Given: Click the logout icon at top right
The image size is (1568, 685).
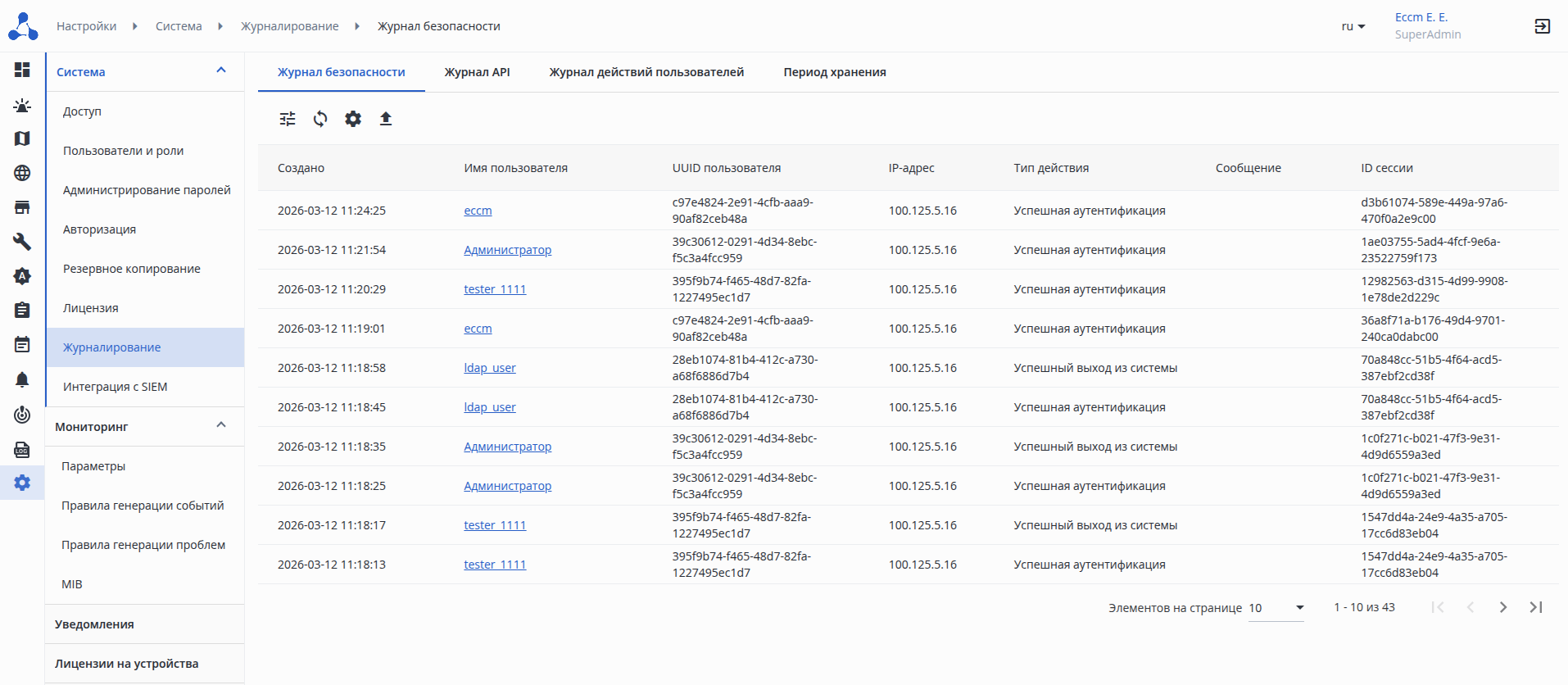Looking at the screenshot, I should click(1542, 26).
